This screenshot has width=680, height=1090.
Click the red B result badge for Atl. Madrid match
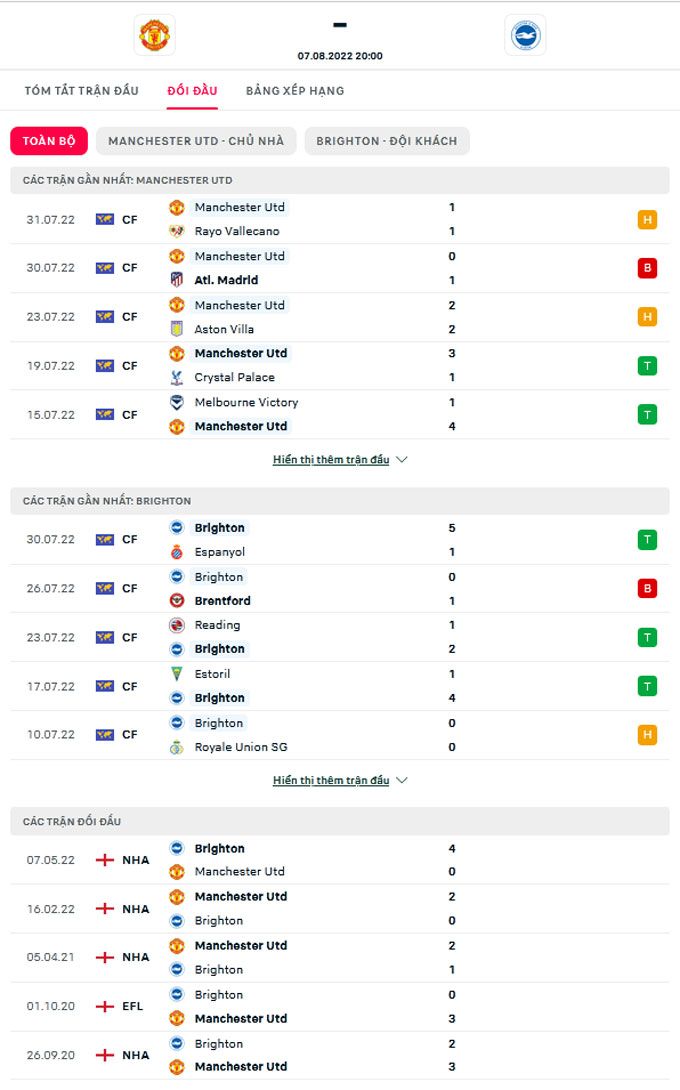pyautogui.click(x=647, y=268)
